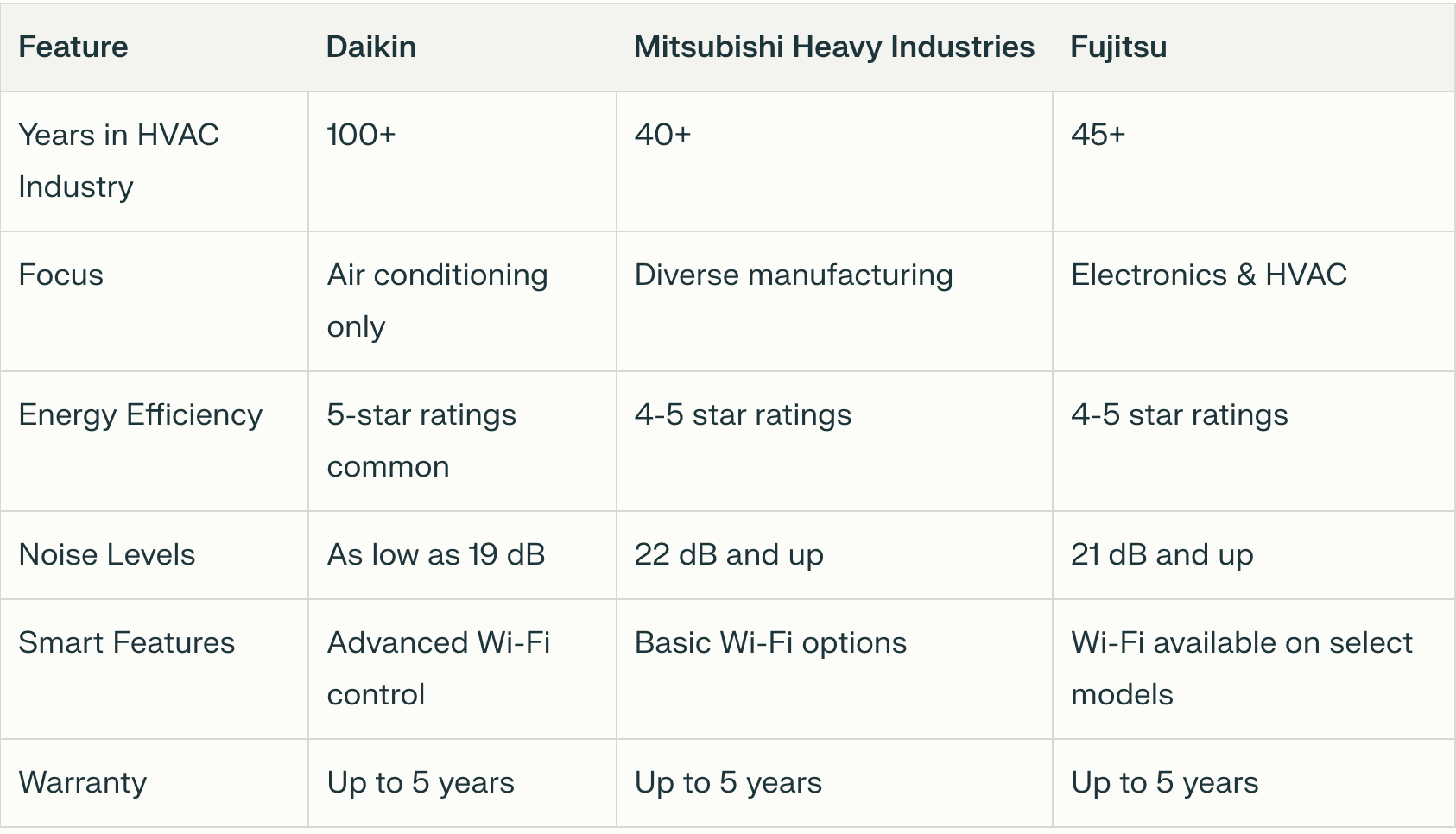Screen dimensions: 1456x834
Task: Click the Air conditioning only cell
Action: (x=437, y=300)
